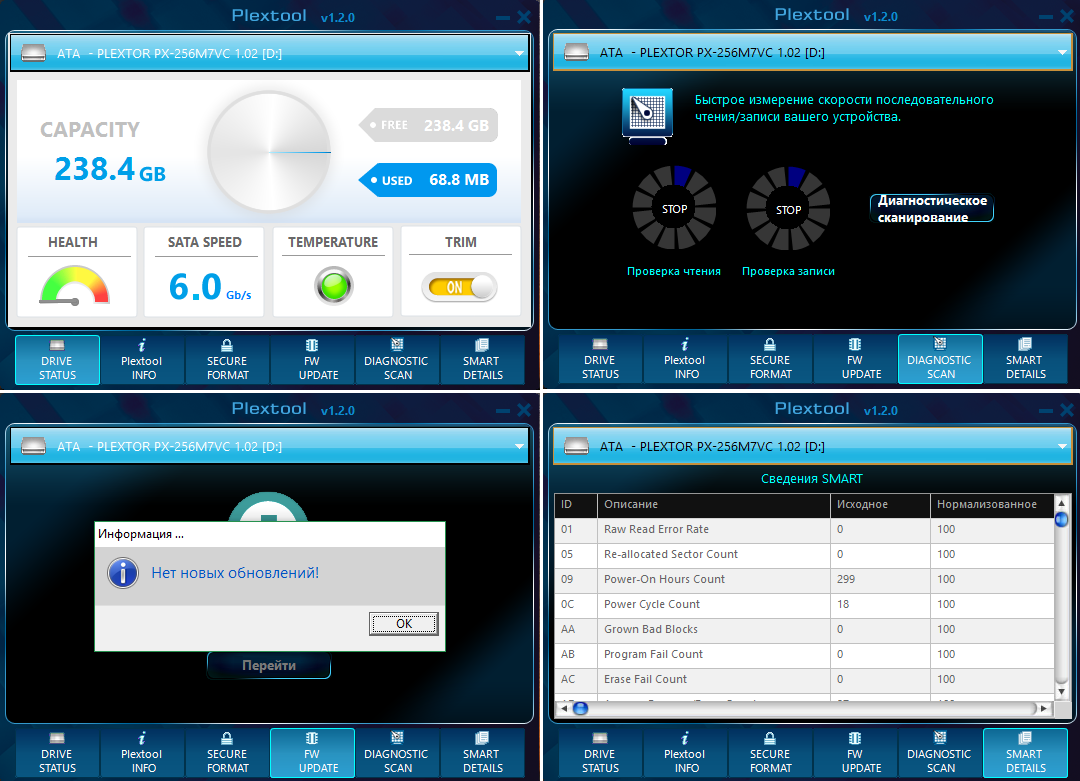Click the write test STOP dial
This screenshot has width=1080, height=781.
[788, 209]
